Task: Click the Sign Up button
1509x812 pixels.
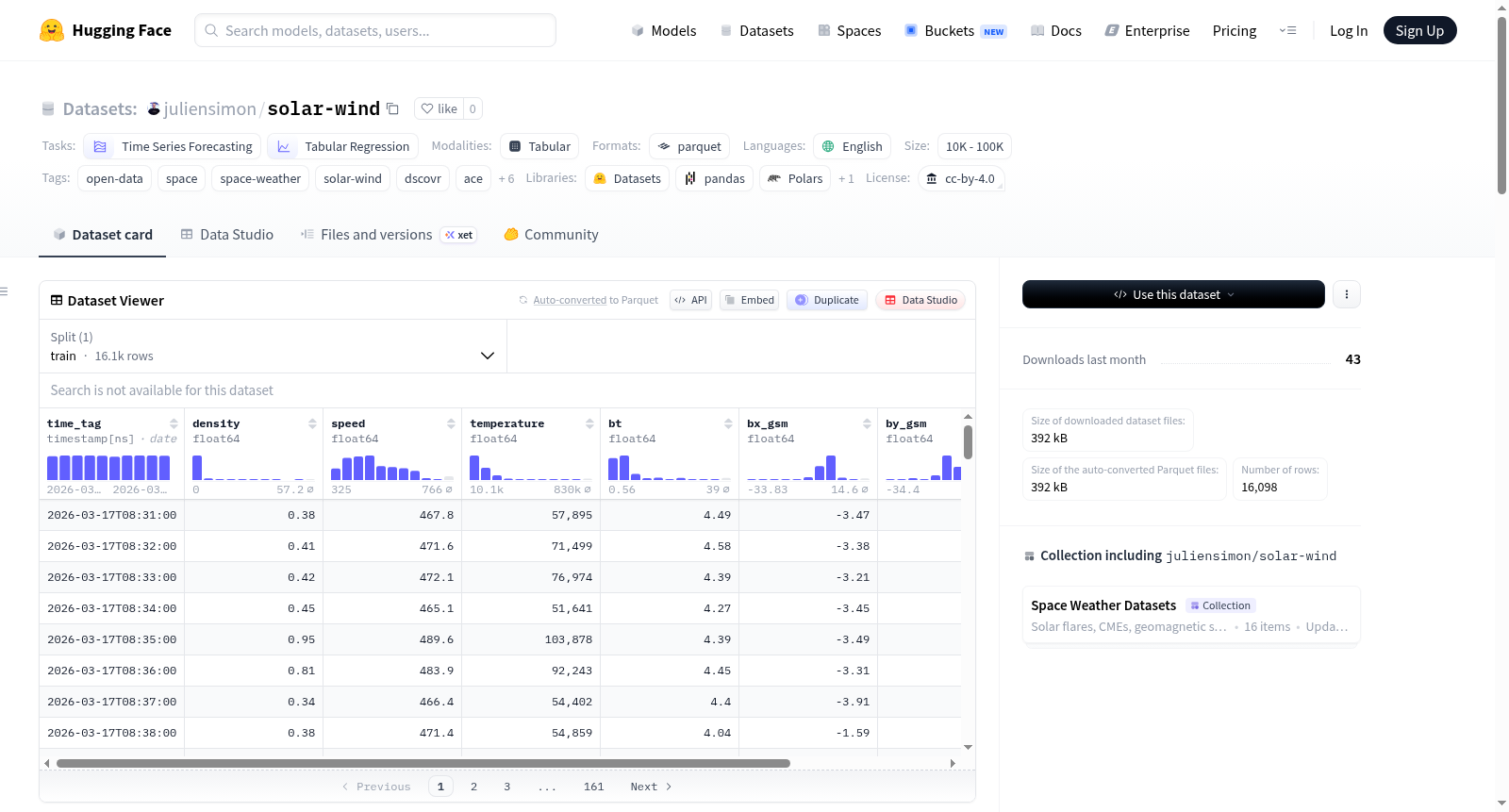Action: (1419, 30)
